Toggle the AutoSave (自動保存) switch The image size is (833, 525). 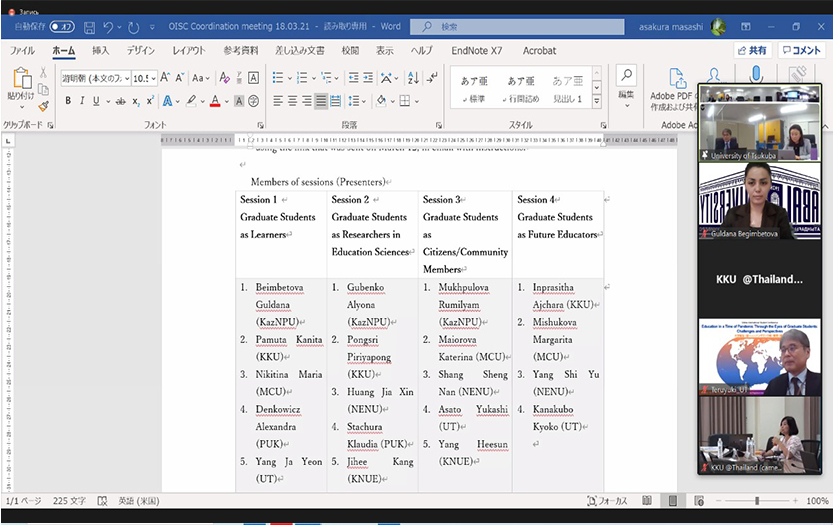point(61,27)
